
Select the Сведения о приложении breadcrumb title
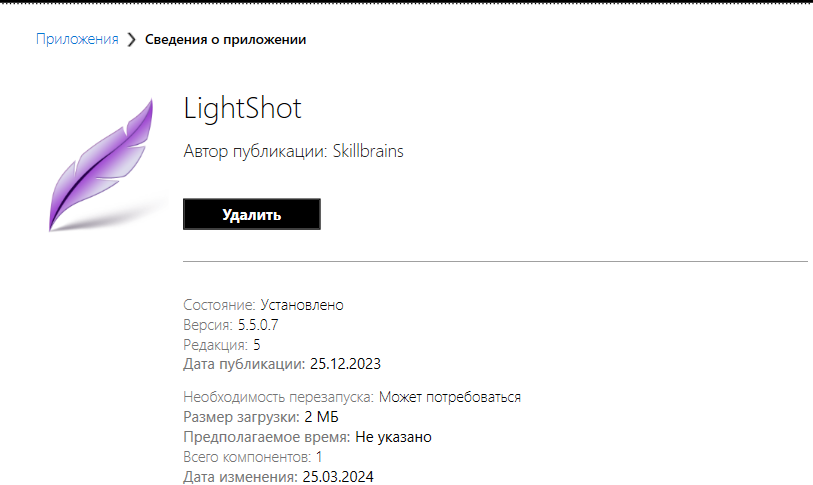point(226,40)
